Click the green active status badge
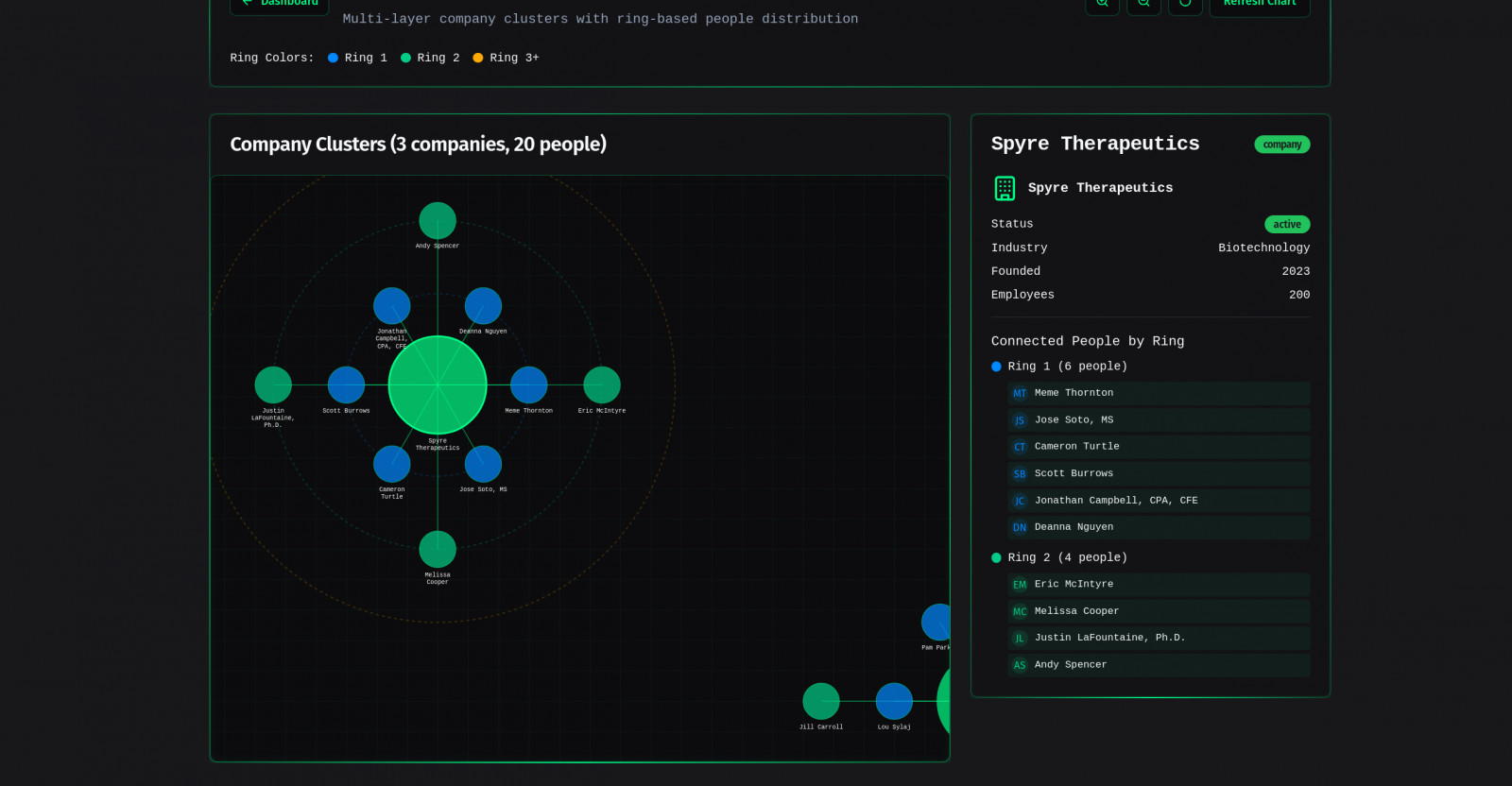This screenshot has height=786, width=1512. point(1286,225)
